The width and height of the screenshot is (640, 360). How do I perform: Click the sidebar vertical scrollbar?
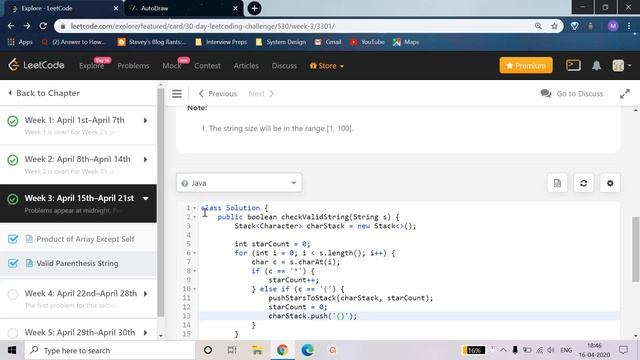click(160, 202)
